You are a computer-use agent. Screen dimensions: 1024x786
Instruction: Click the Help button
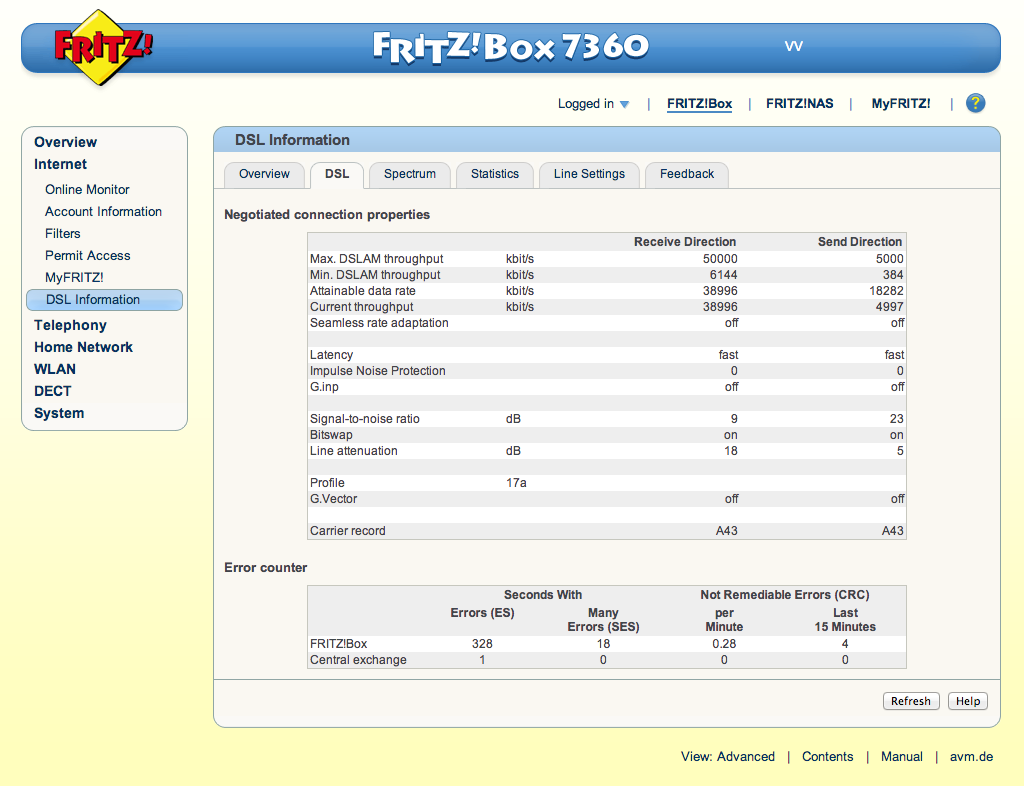(x=967, y=701)
